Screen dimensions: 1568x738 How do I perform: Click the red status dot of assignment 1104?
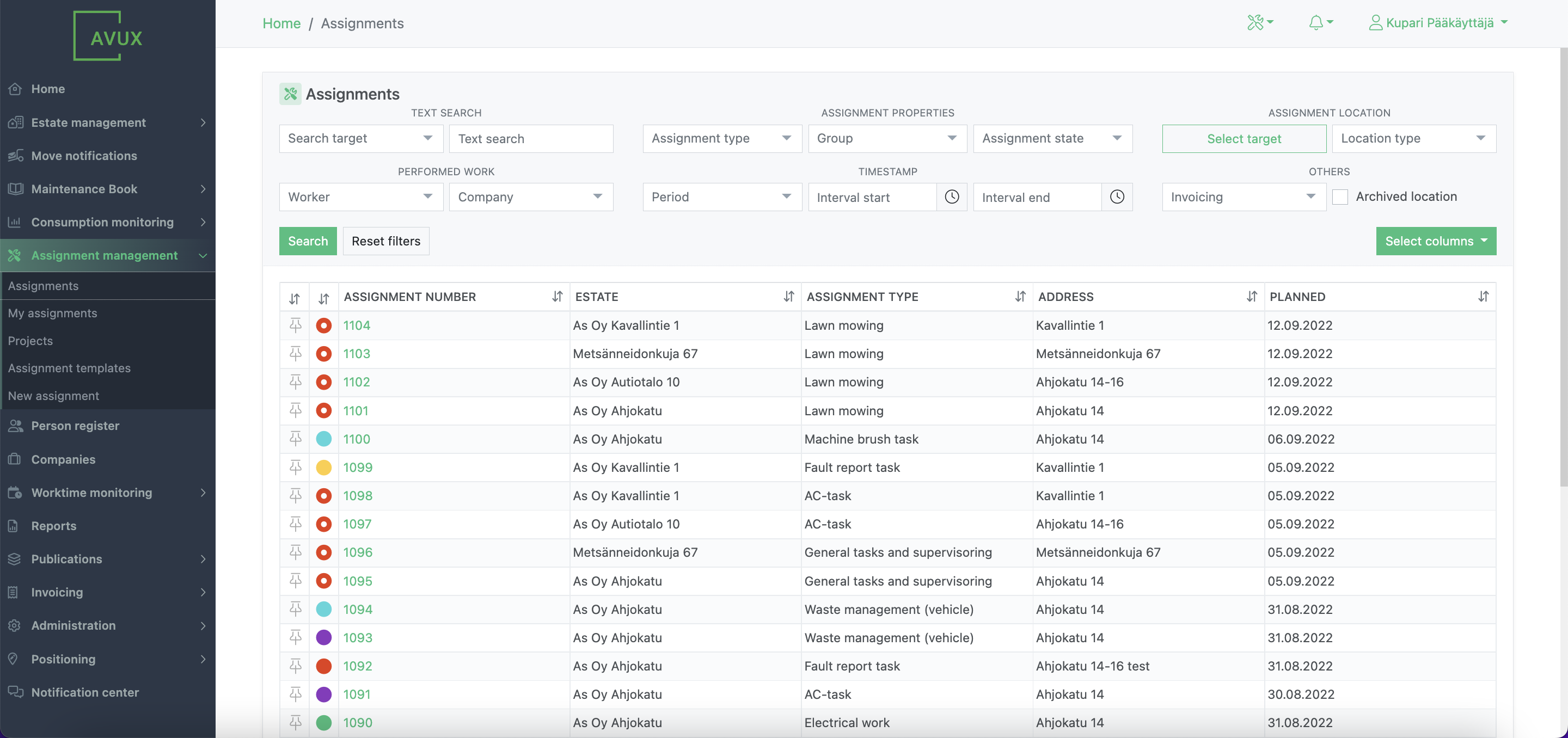tap(324, 325)
